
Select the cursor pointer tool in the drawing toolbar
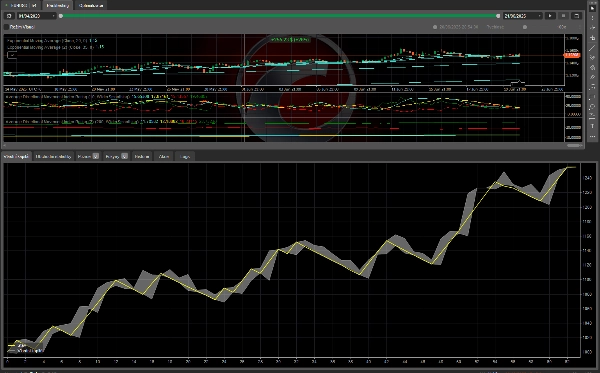tap(592, 8)
